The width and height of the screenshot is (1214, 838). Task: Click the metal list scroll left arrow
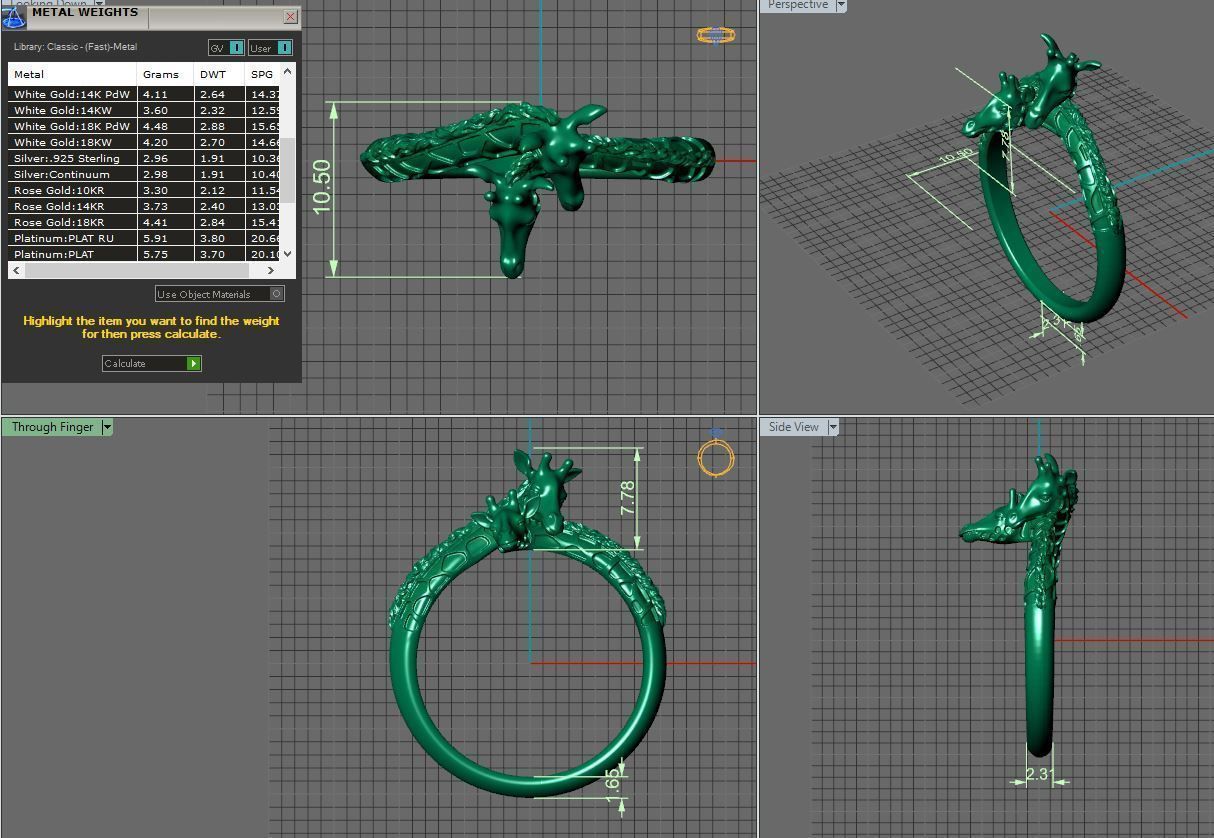tap(16, 270)
